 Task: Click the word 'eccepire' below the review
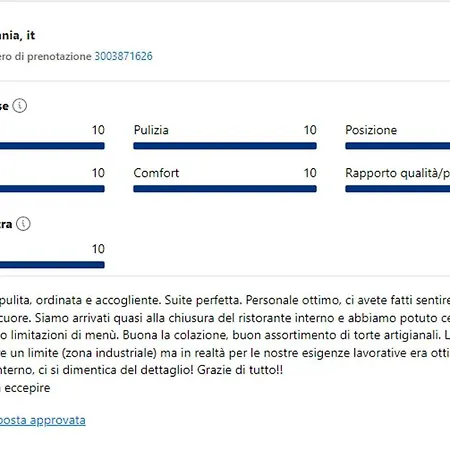coord(27,388)
